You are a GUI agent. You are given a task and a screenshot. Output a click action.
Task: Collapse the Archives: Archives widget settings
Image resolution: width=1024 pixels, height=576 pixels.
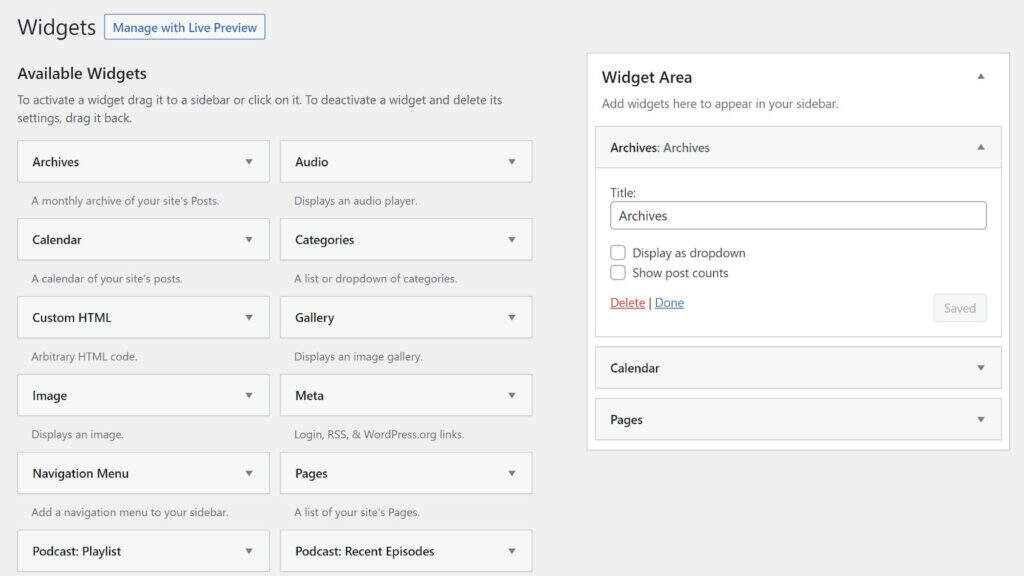pos(981,148)
